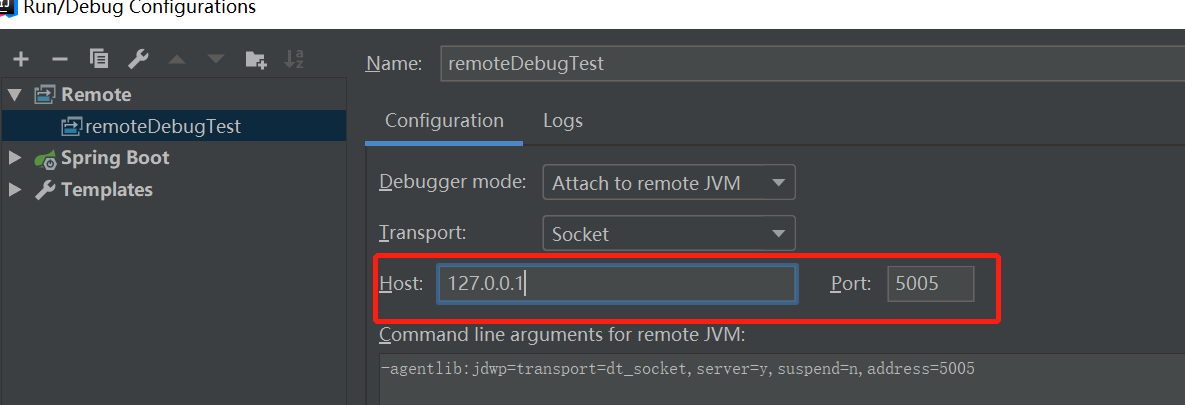Expand the Spring Boot node
Viewport: 1185px width, 405px height.
pos(14,158)
